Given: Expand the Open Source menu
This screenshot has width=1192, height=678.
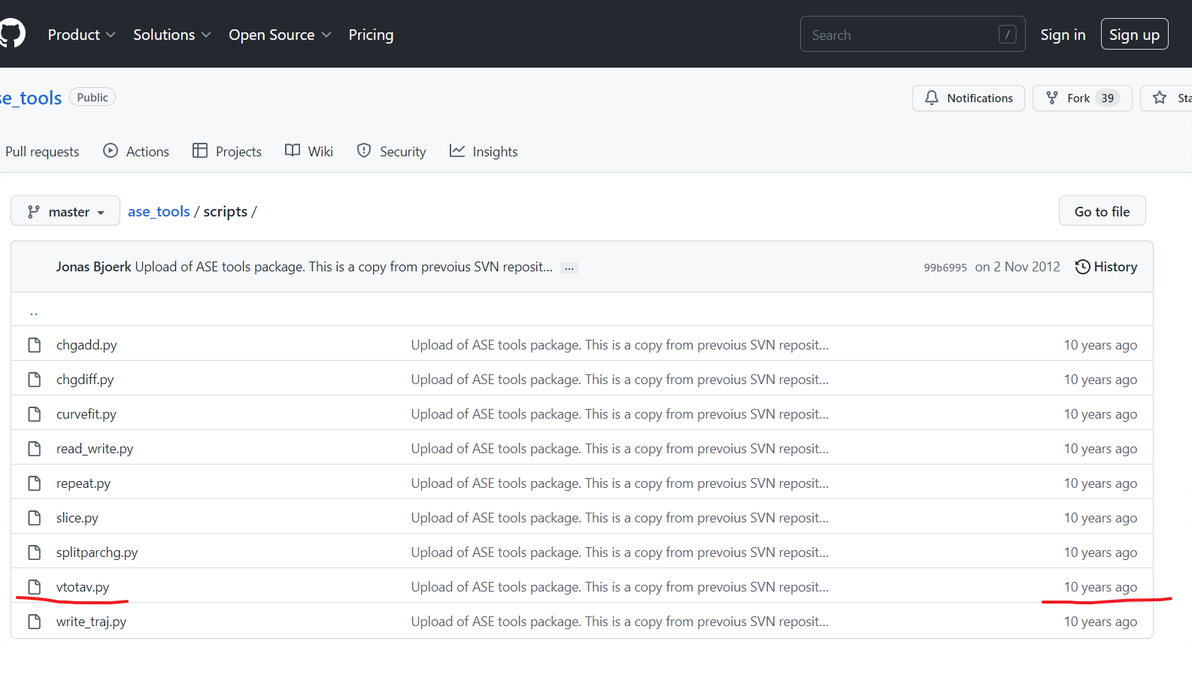Looking at the screenshot, I should pos(279,34).
